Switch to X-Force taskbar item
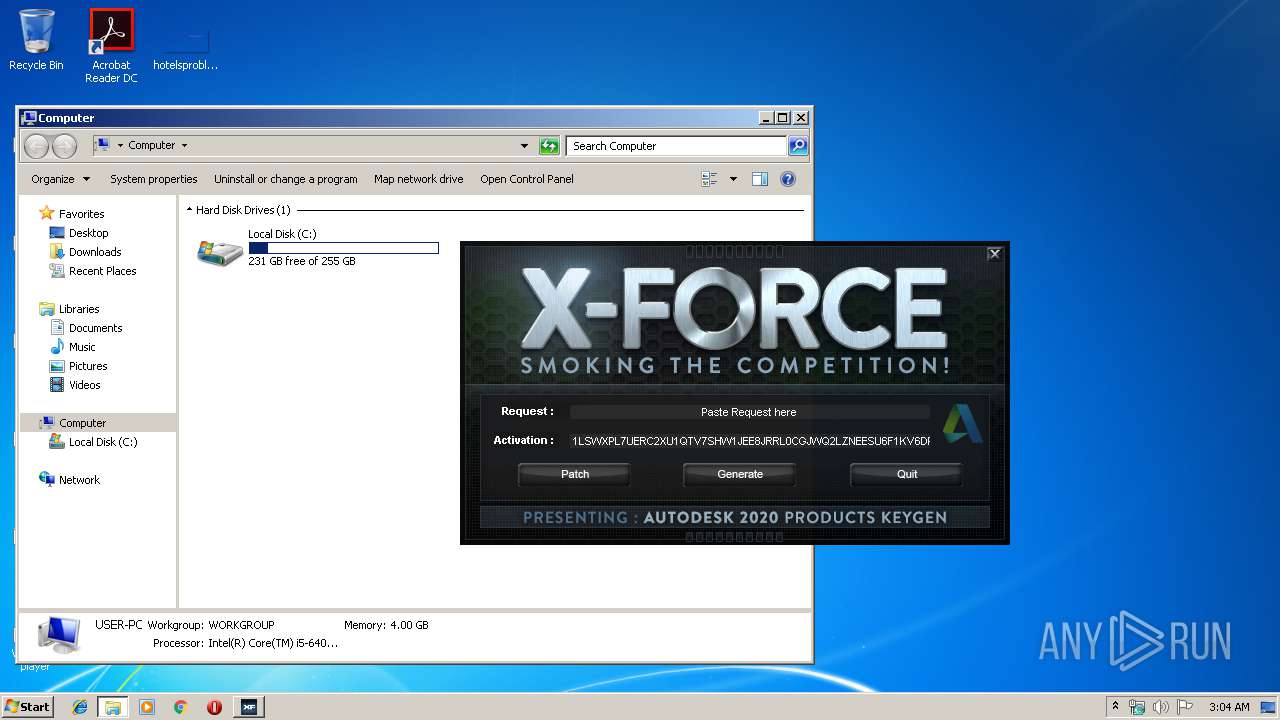Image resolution: width=1280 pixels, height=720 pixels. [248, 707]
